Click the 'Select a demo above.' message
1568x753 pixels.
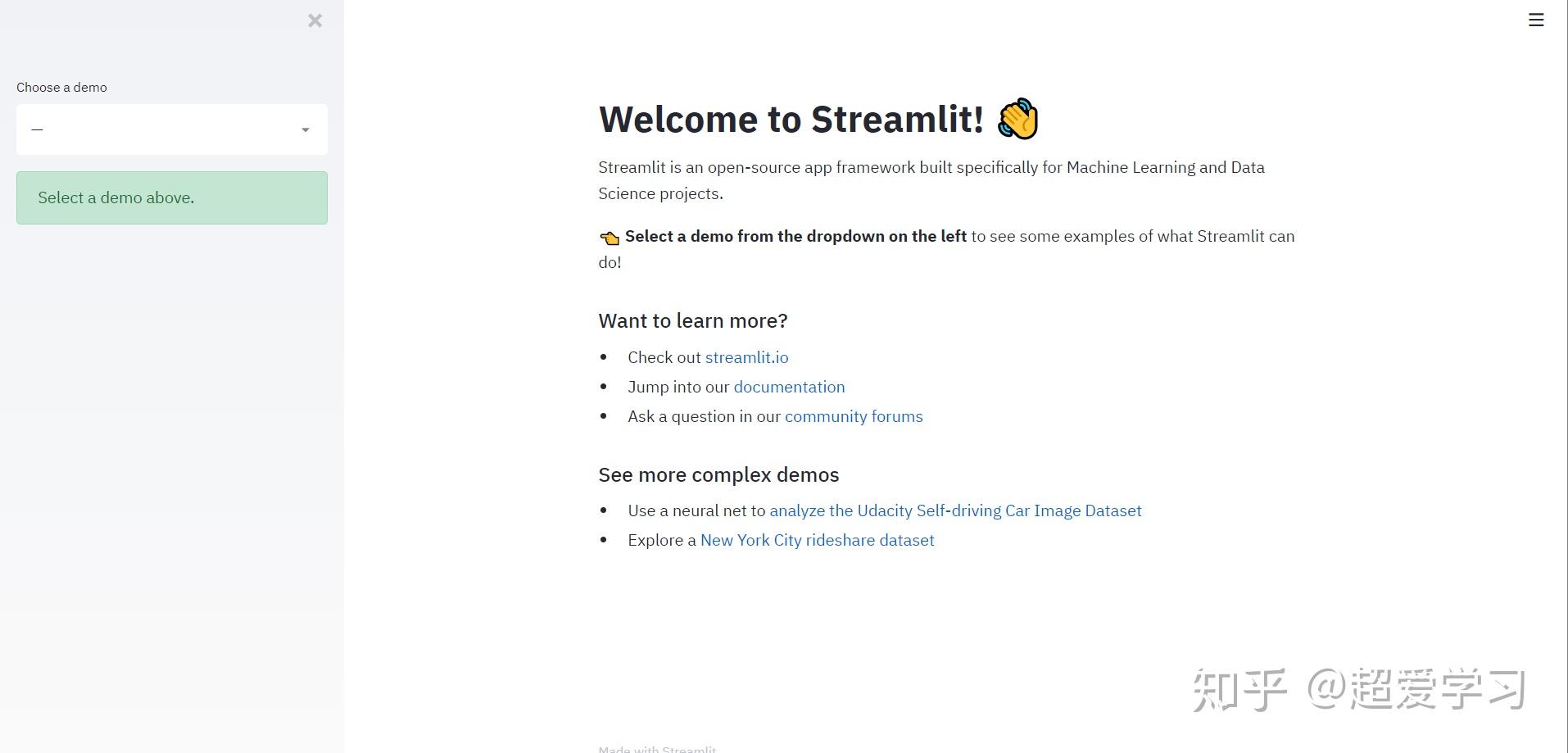click(172, 197)
